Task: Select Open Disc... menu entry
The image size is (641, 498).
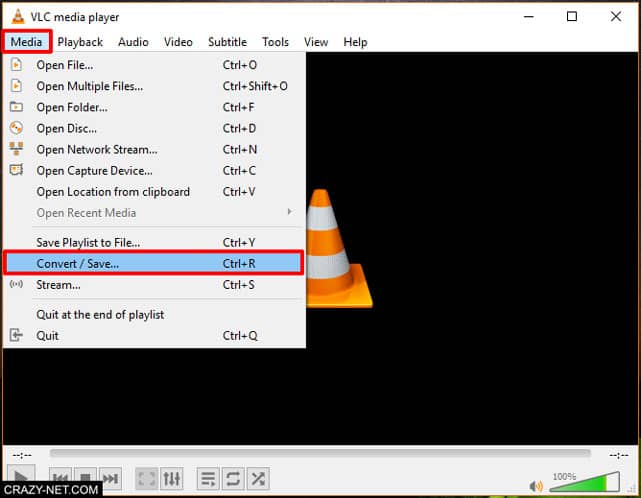Action: click(154, 128)
